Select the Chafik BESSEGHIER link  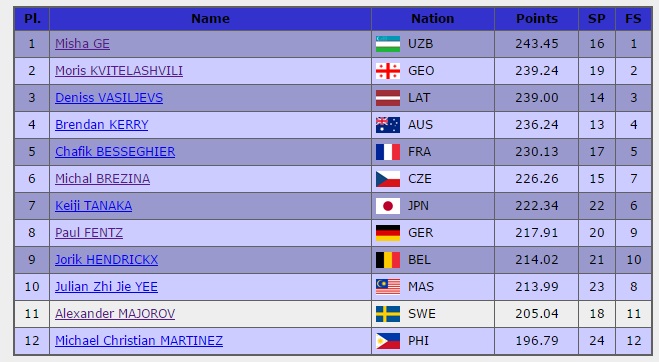[115, 152]
